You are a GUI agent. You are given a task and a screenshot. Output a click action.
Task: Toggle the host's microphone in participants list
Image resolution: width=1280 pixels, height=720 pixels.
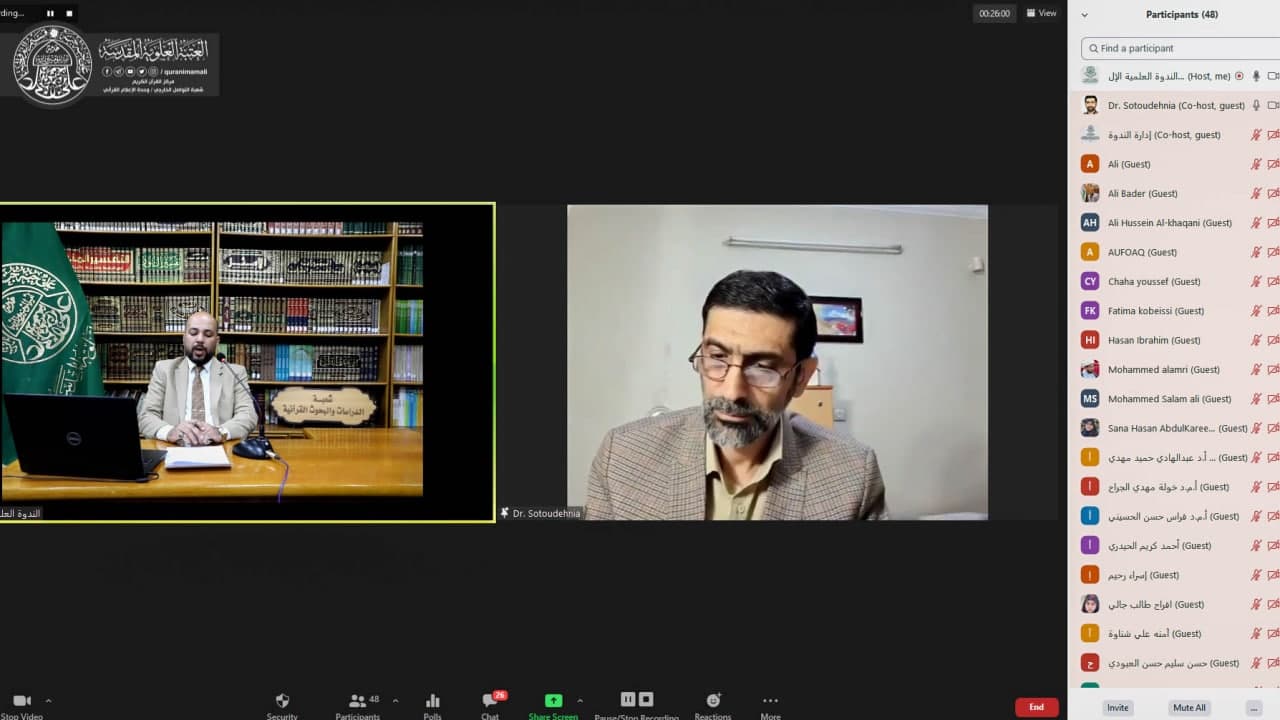click(x=1256, y=76)
